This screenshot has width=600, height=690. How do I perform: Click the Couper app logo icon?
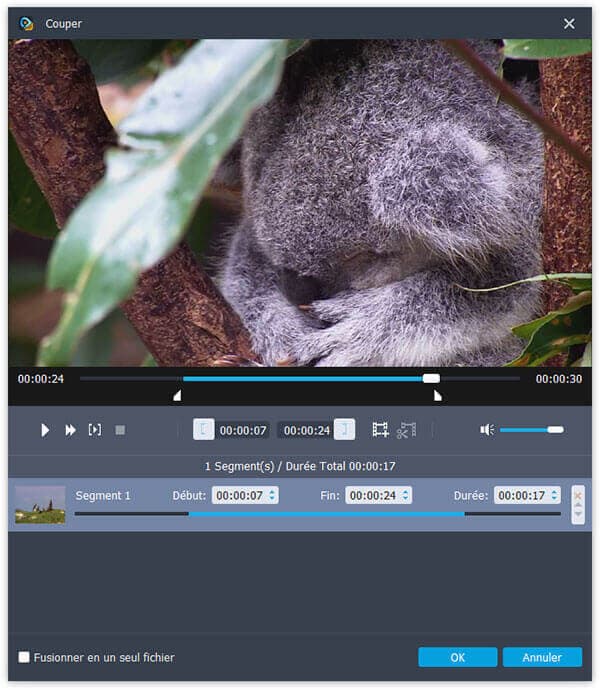[x=26, y=23]
